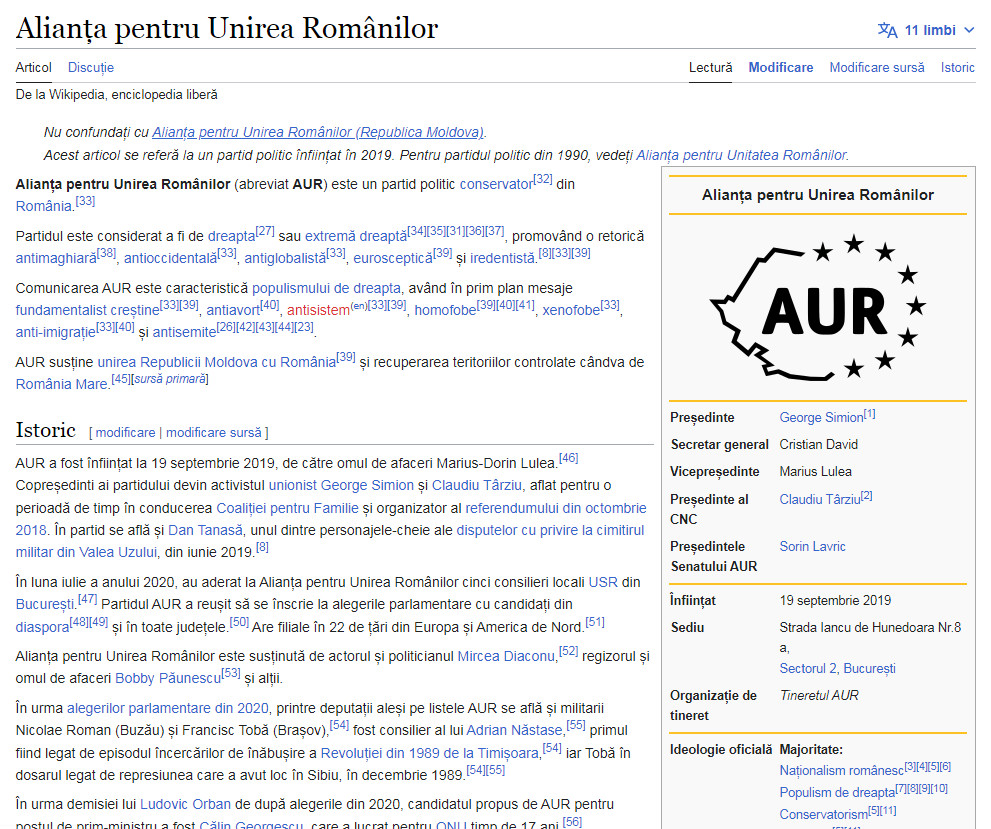Jump to citation [32] after conservator

[543, 179]
